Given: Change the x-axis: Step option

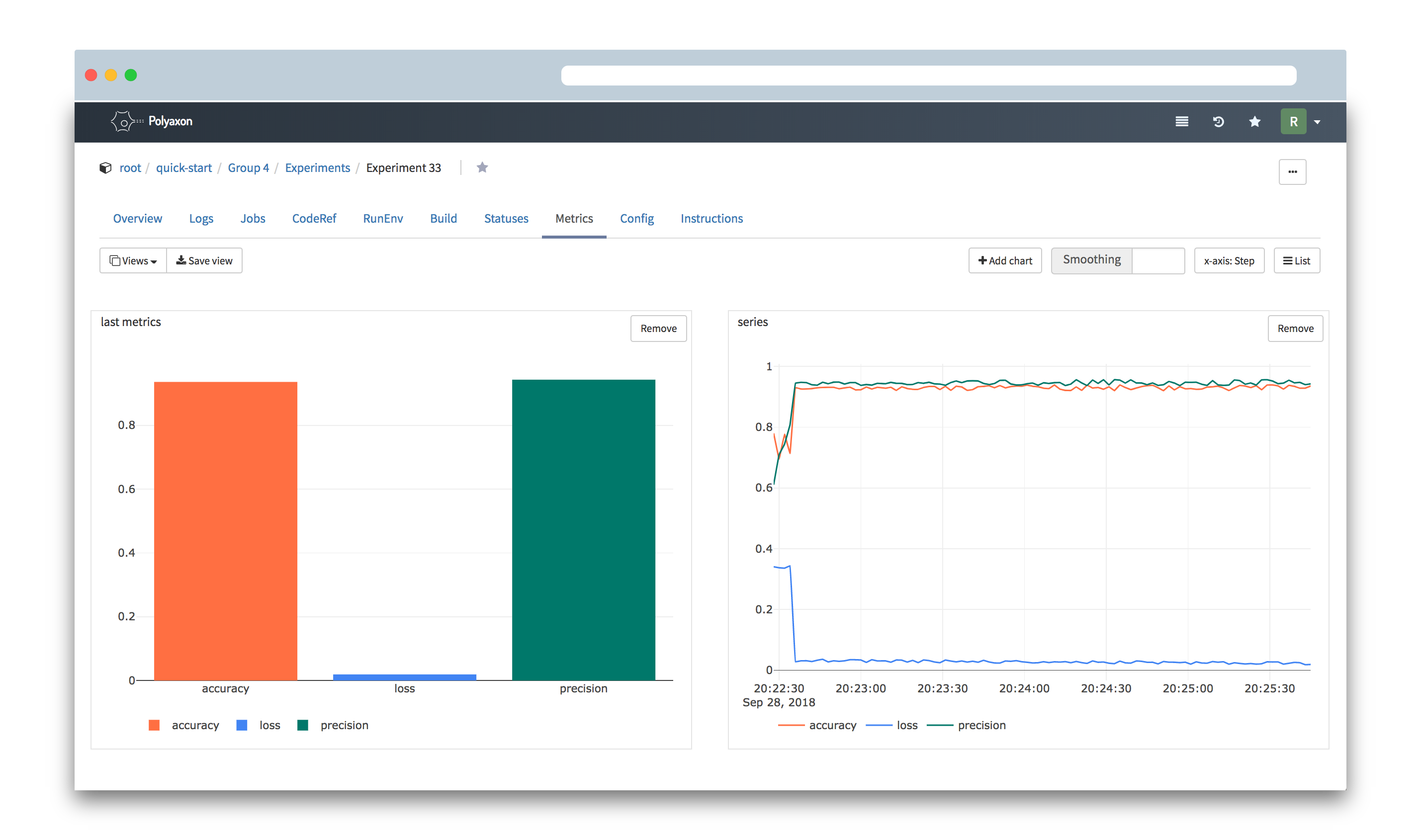Looking at the screenshot, I should coord(1229,261).
